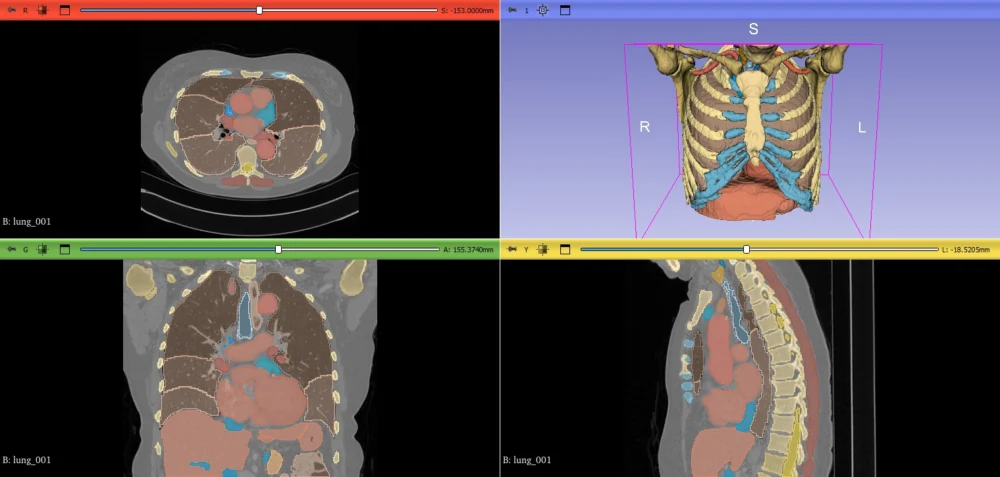Click the R view label in the red bar
The width and height of the screenshot is (1000, 477).
click(x=26, y=10)
